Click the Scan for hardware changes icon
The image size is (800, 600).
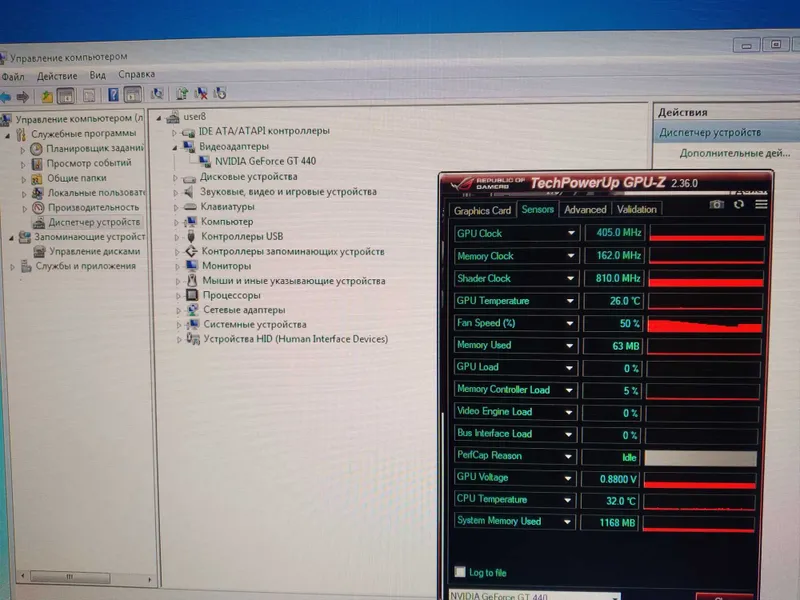point(157,93)
